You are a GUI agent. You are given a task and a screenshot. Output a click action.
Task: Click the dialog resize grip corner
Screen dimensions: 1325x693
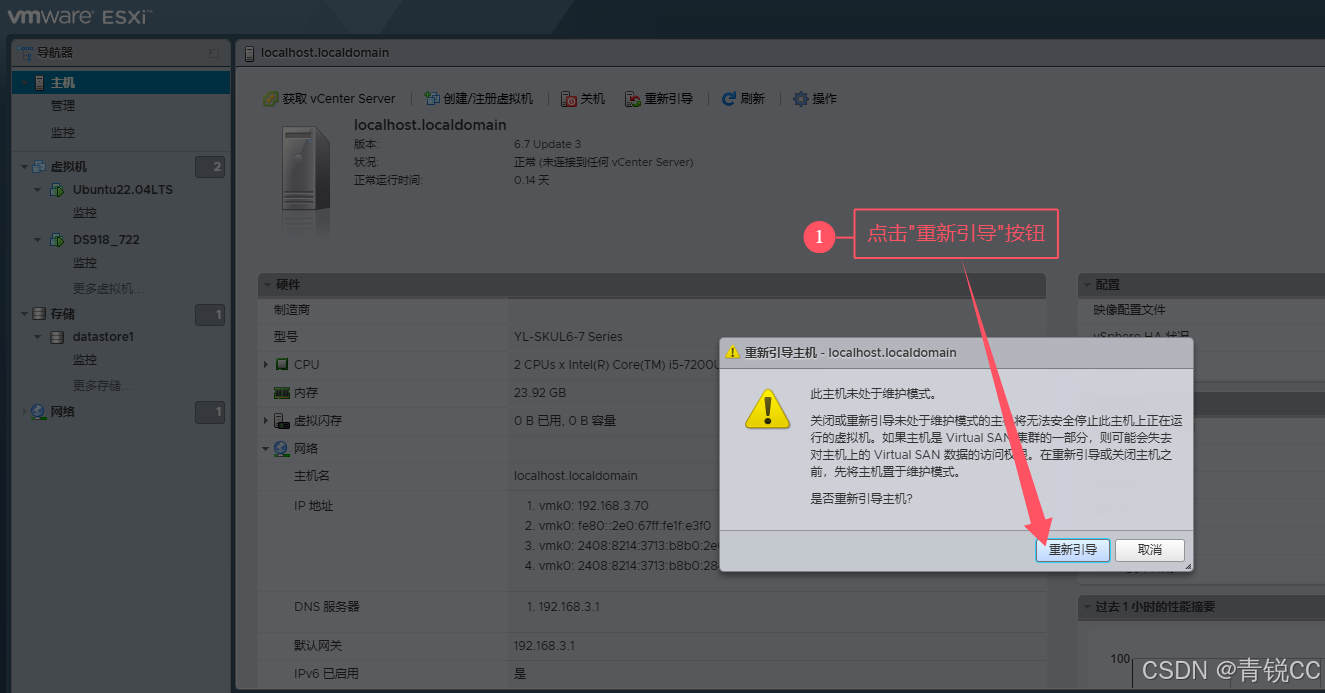(x=1188, y=567)
